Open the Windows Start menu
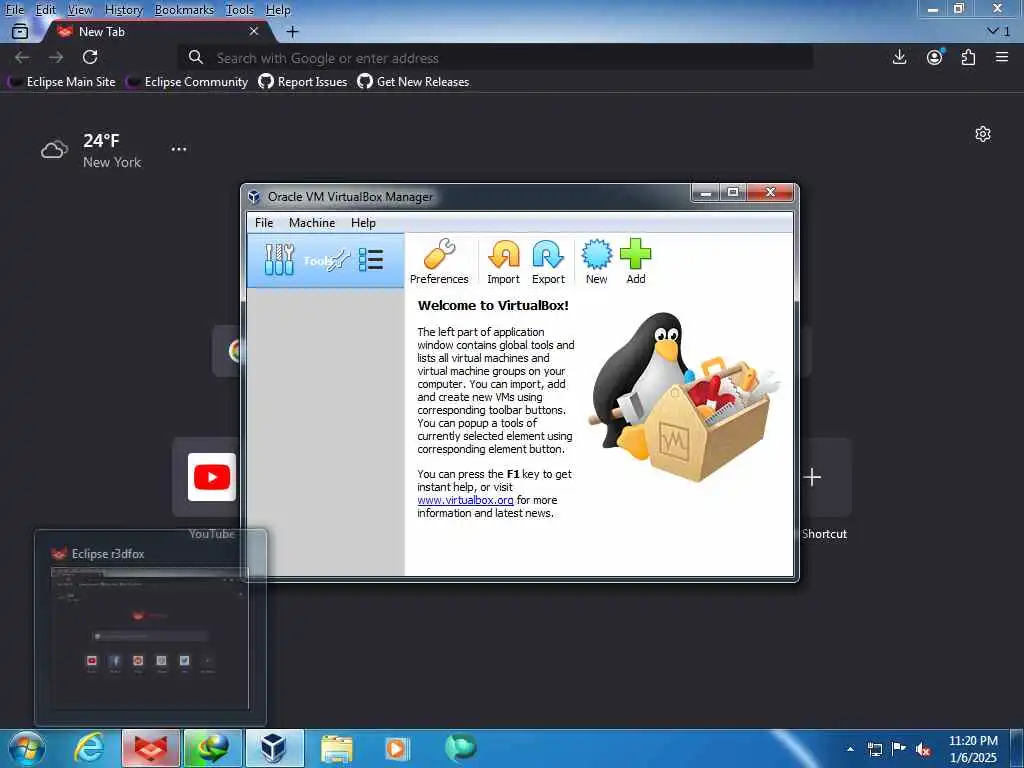Viewport: 1024px width, 768px height. [x=27, y=748]
